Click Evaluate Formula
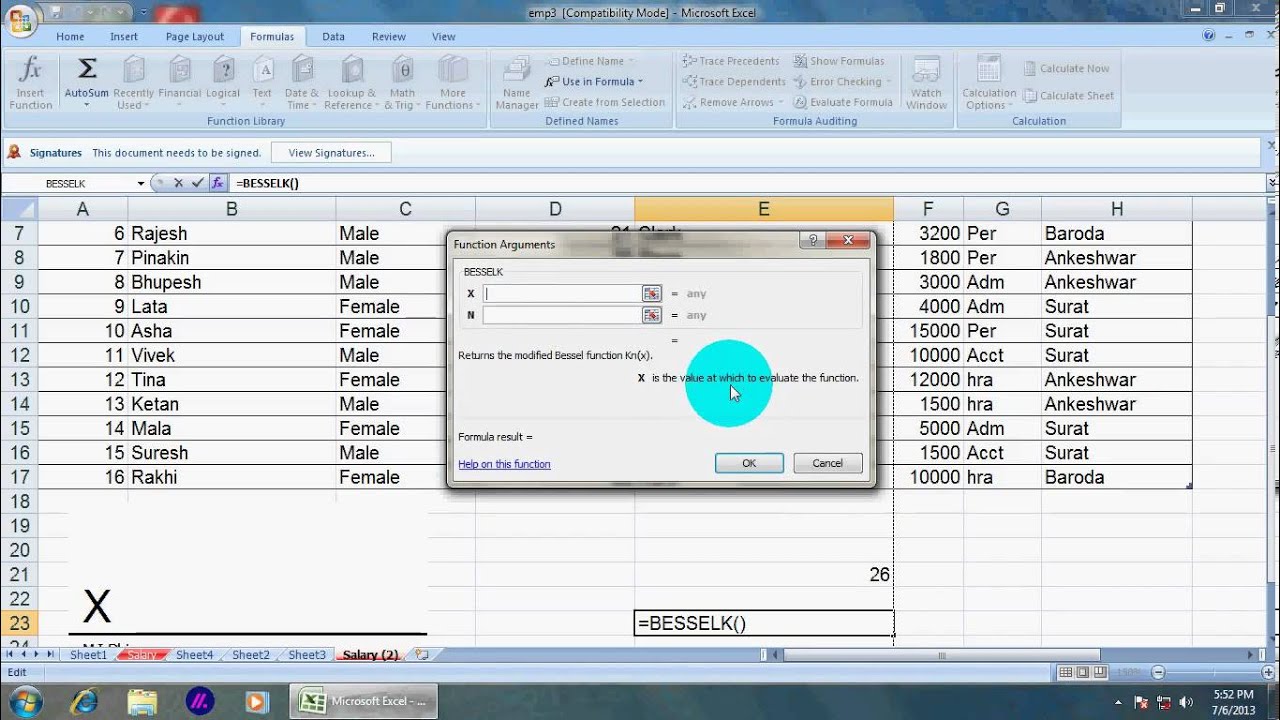The width and height of the screenshot is (1280, 720). (843, 102)
